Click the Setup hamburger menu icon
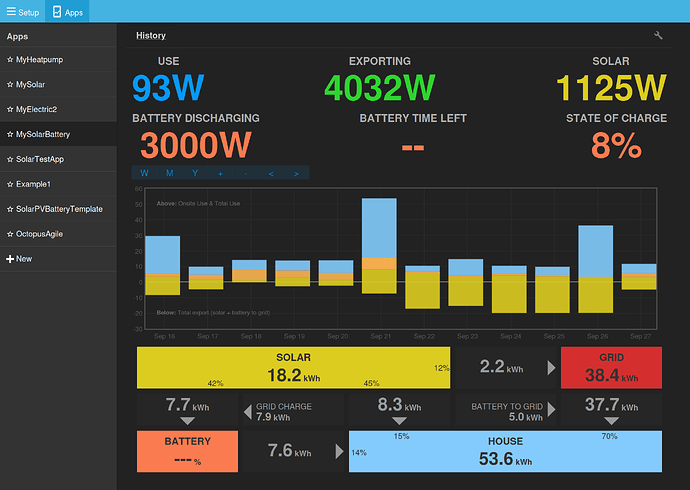This screenshot has height=490, width=690. [10, 12]
